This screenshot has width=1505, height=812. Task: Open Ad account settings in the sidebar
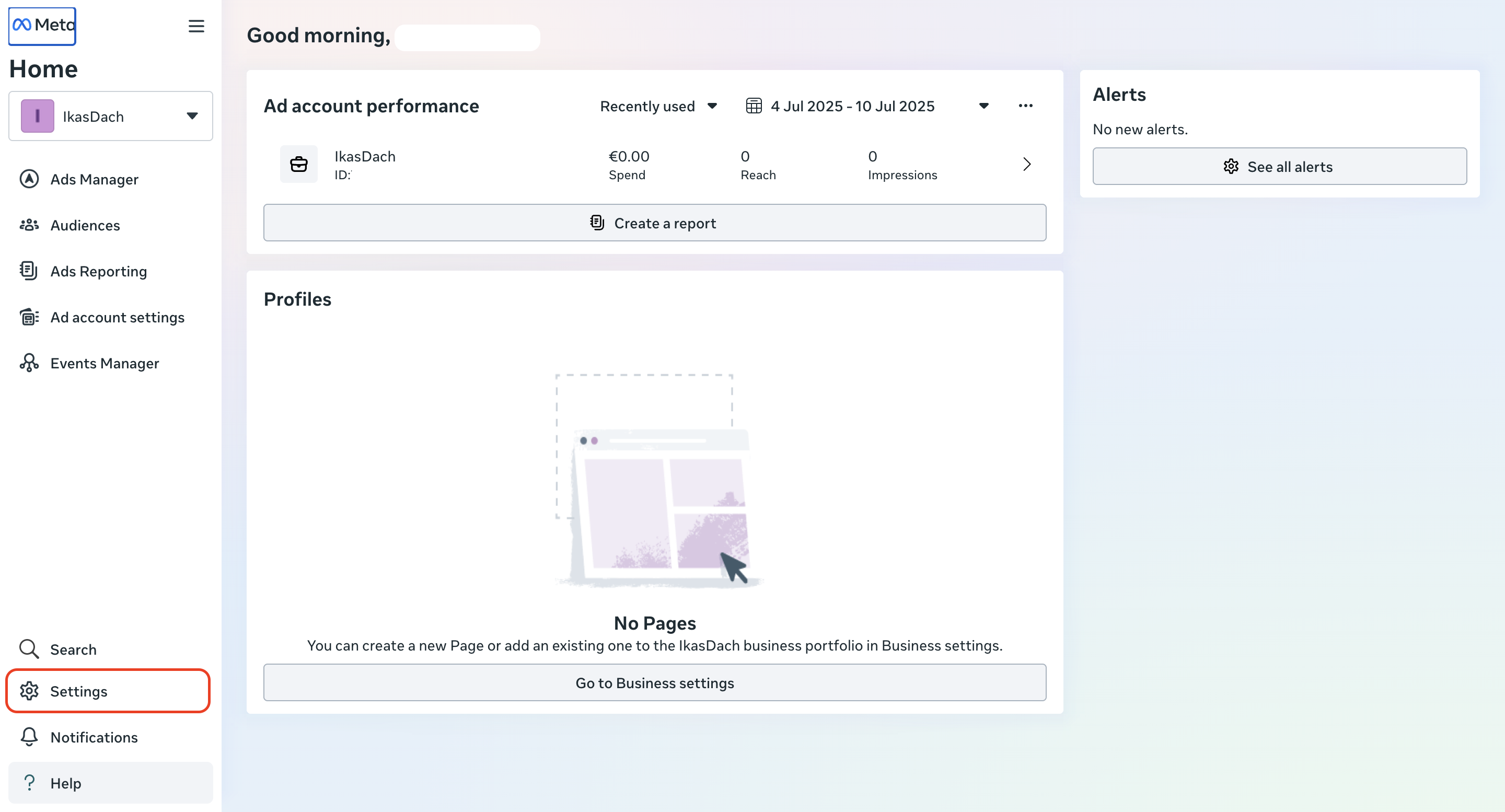[x=111, y=317]
